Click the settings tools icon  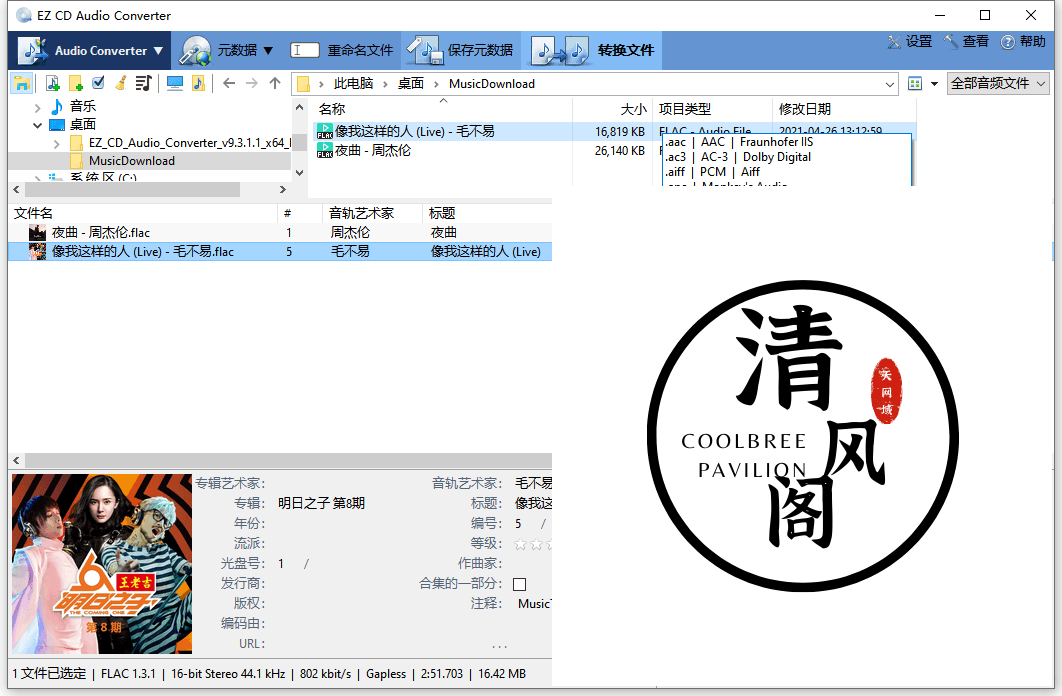(894, 42)
